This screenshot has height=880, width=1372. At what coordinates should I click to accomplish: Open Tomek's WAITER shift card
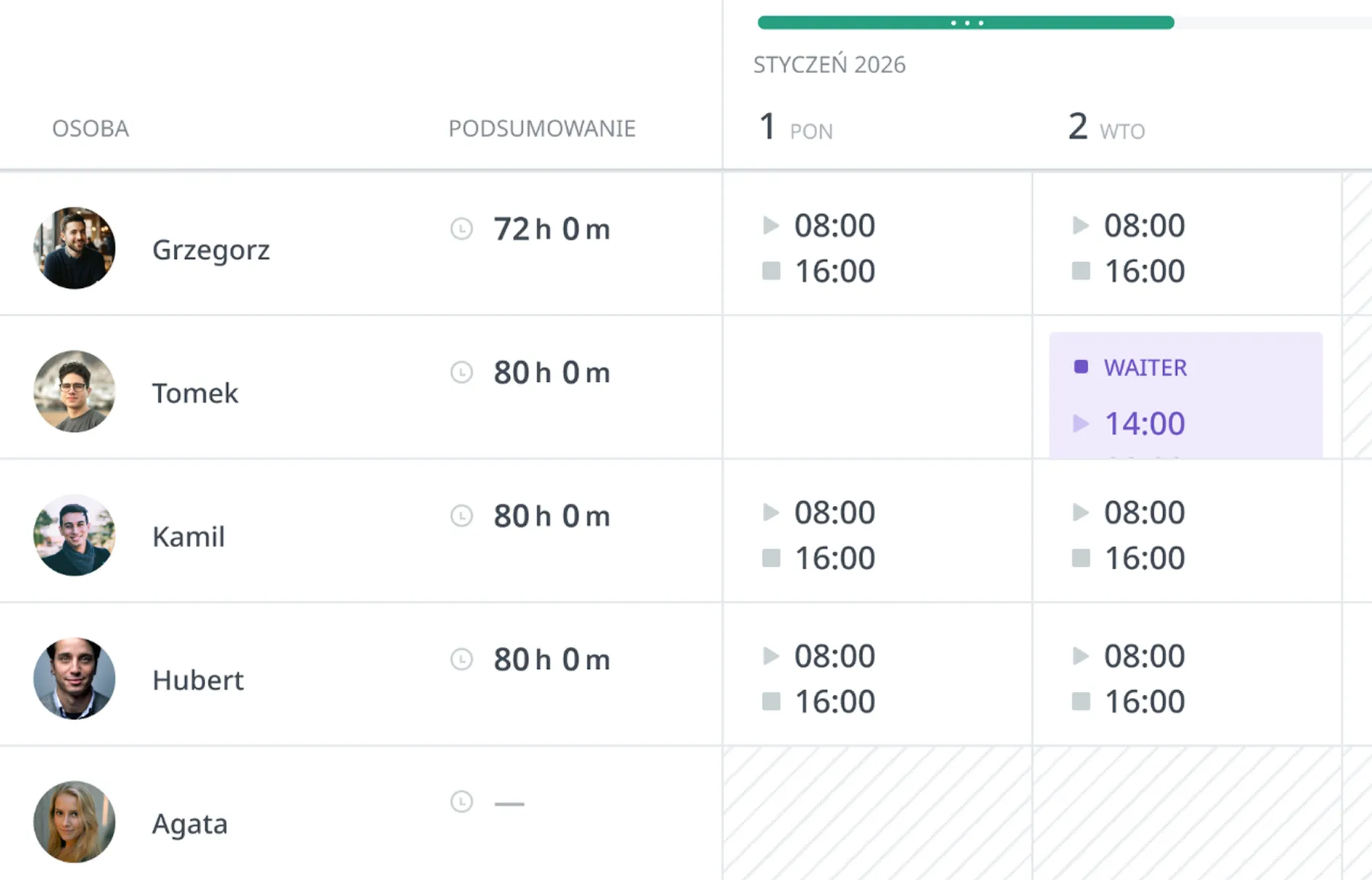click(1186, 395)
